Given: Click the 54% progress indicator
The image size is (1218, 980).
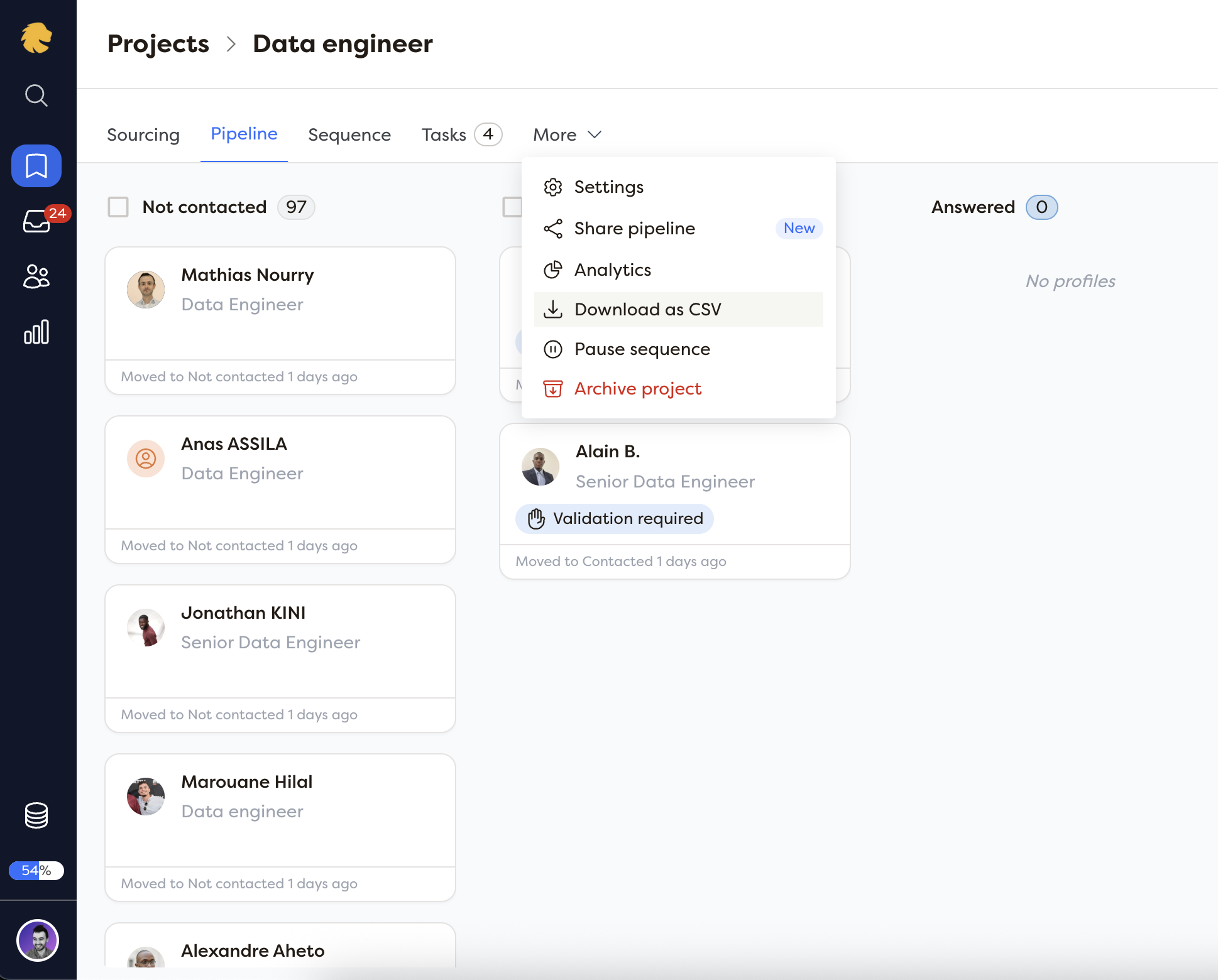Looking at the screenshot, I should pos(36,871).
